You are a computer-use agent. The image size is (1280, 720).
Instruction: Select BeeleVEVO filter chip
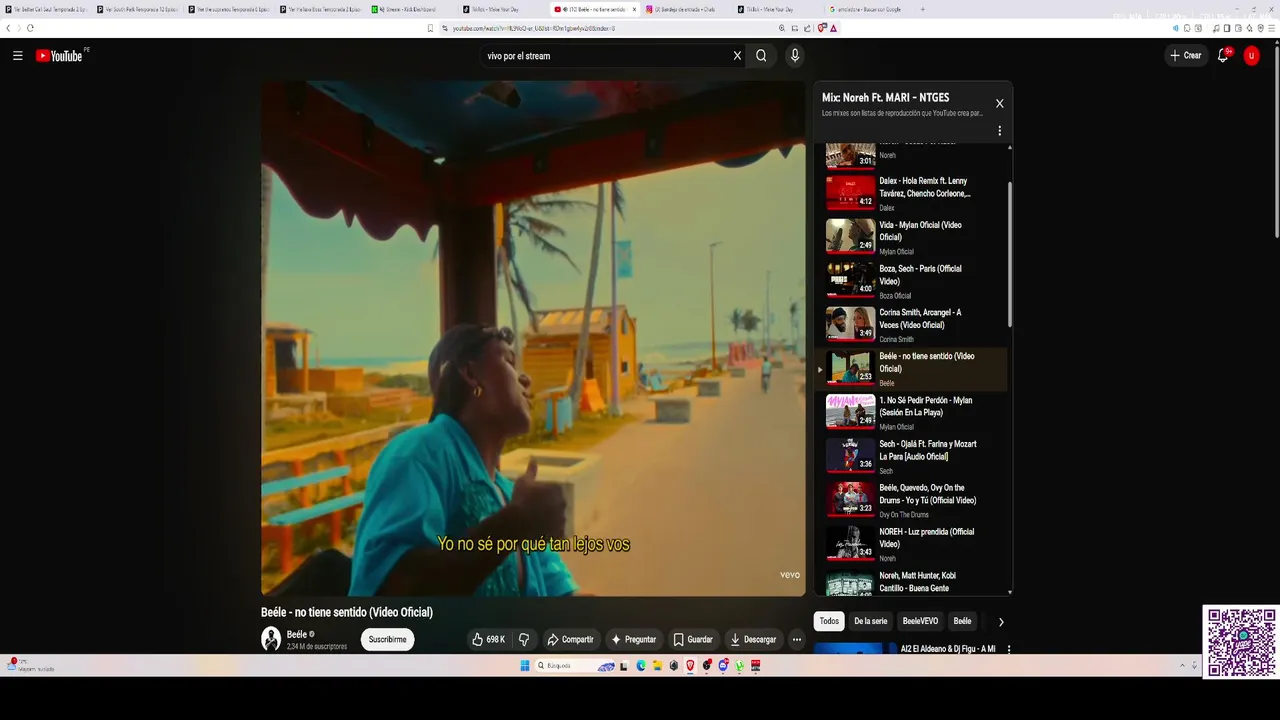coord(920,621)
